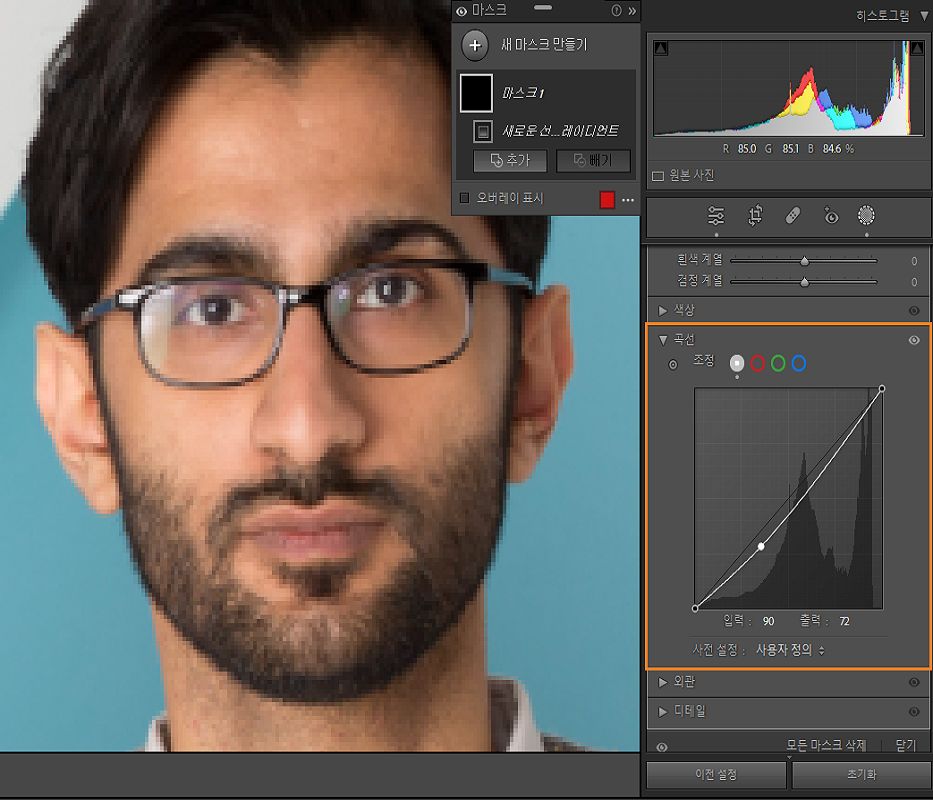
Task: Expand the 색상 section
Action: 662,310
